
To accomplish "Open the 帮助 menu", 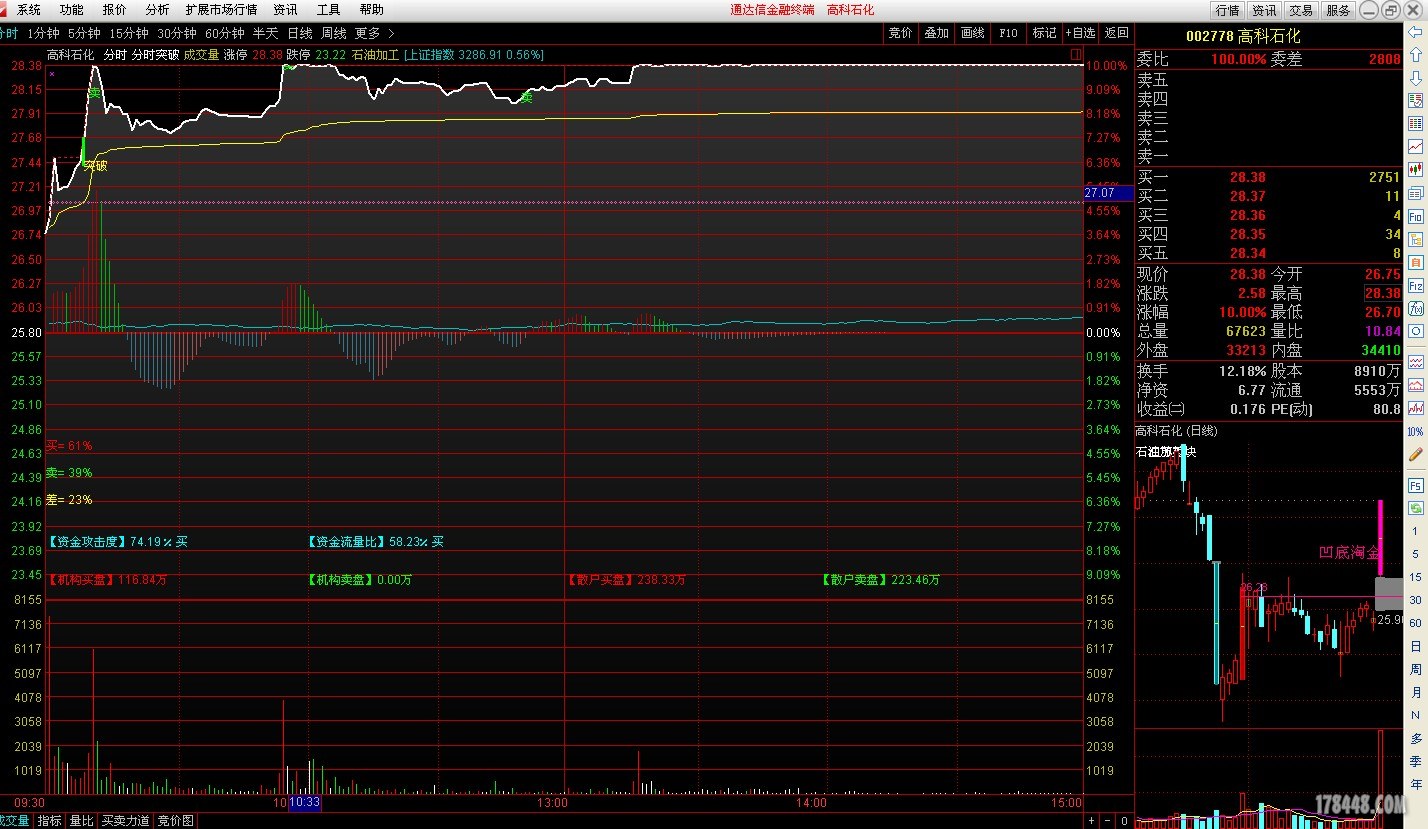I will (371, 10).
